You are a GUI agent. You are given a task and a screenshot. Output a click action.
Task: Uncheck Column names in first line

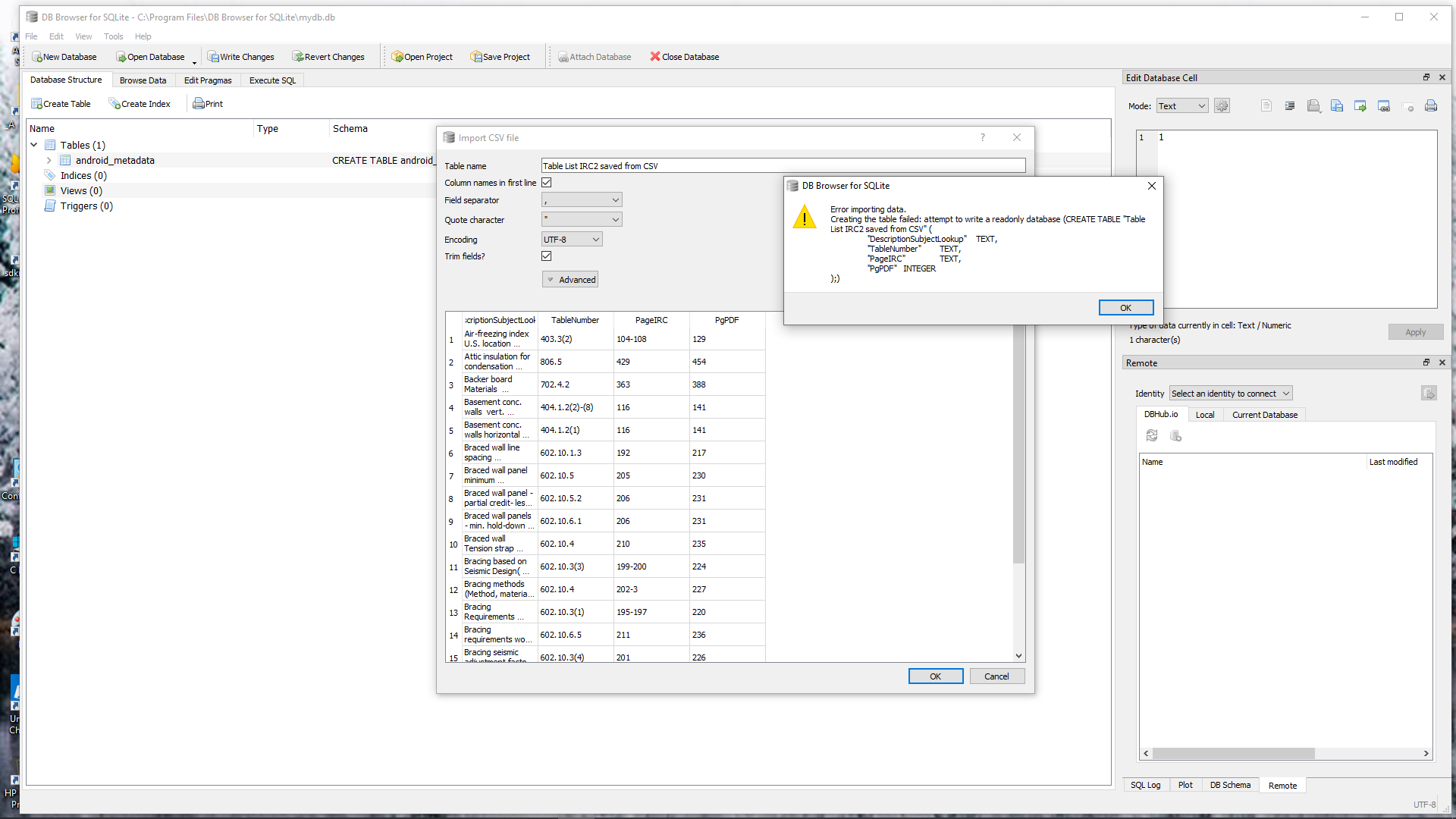546,183
